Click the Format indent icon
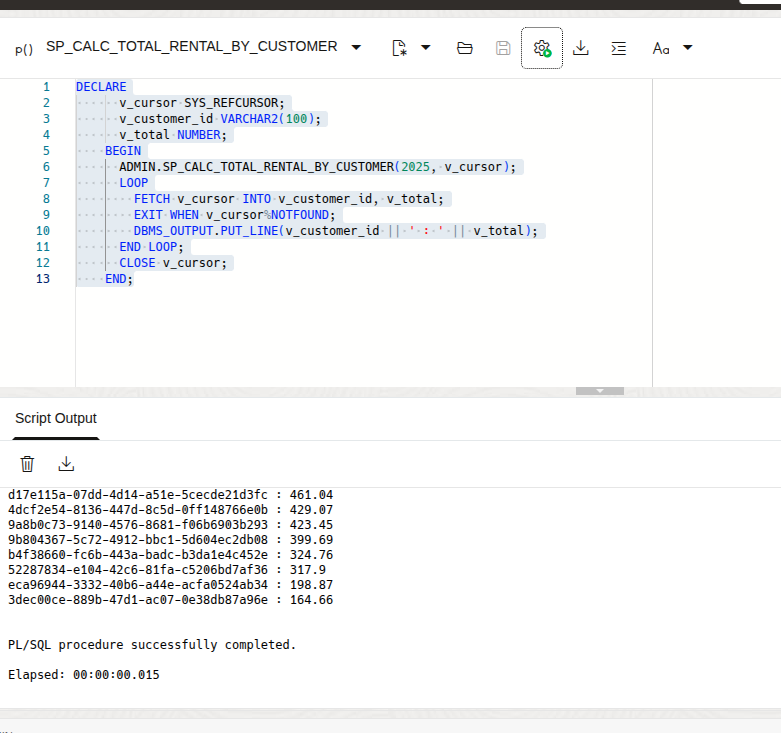This screenshot has width=781, height=733. (619, 48)
